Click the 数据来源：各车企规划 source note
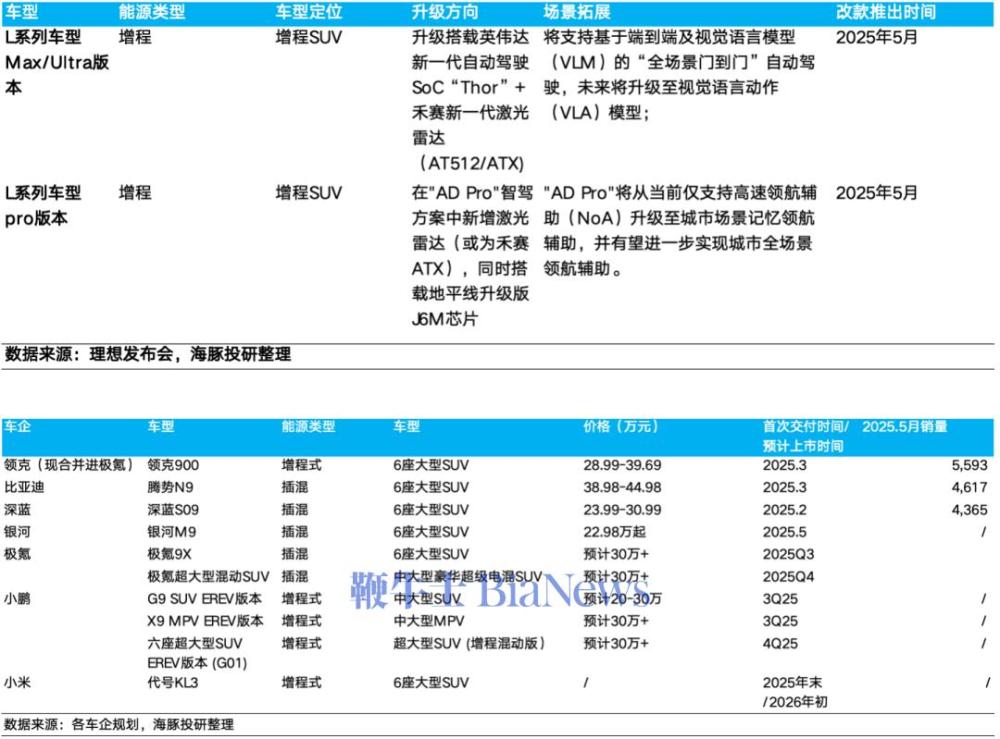Viewport: 1000px width, 739px height. point(119,724)
